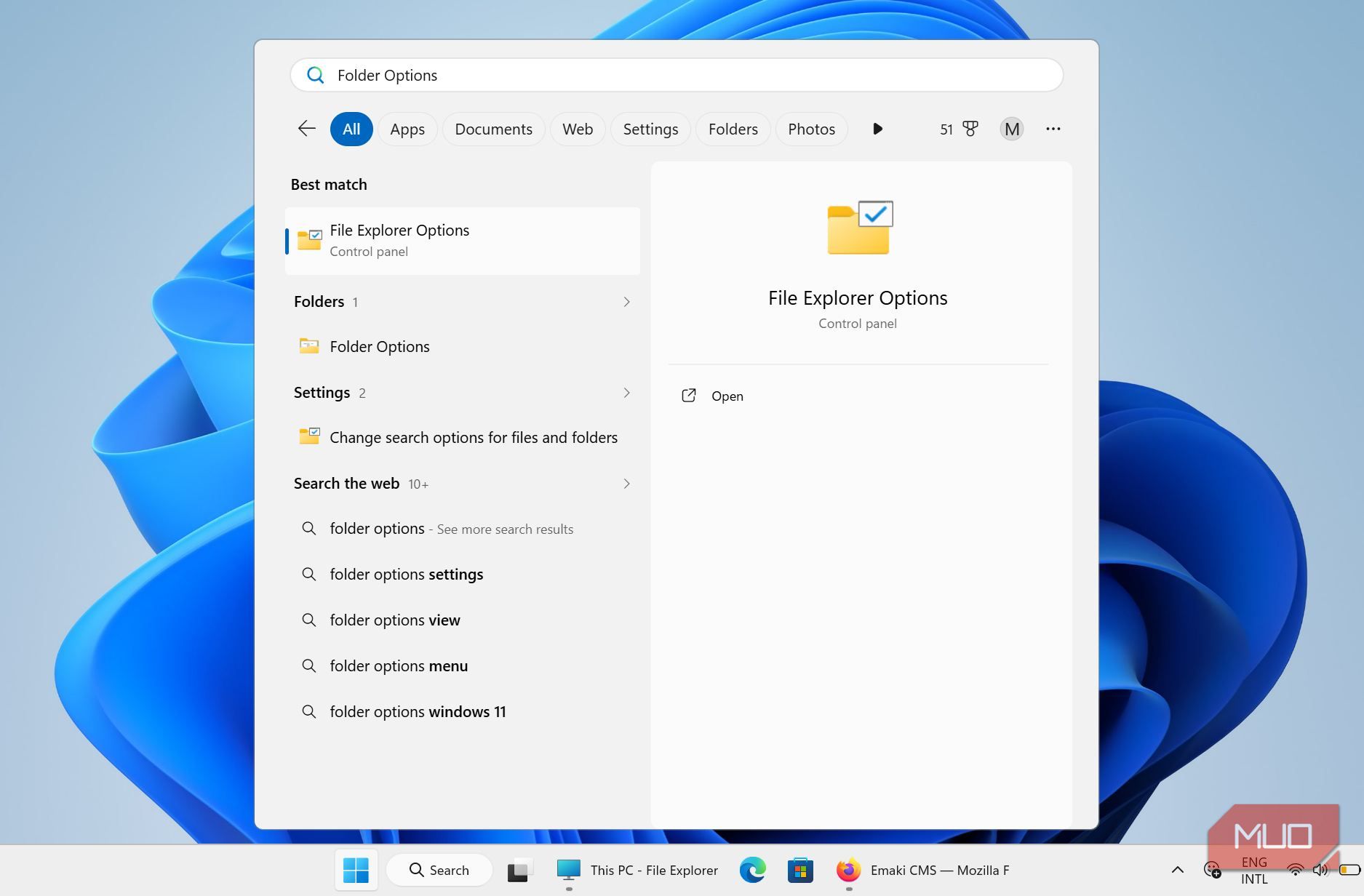1364x896 pixels.
Task: Open the three-dot more options menu
Action: click(1053, 129)
